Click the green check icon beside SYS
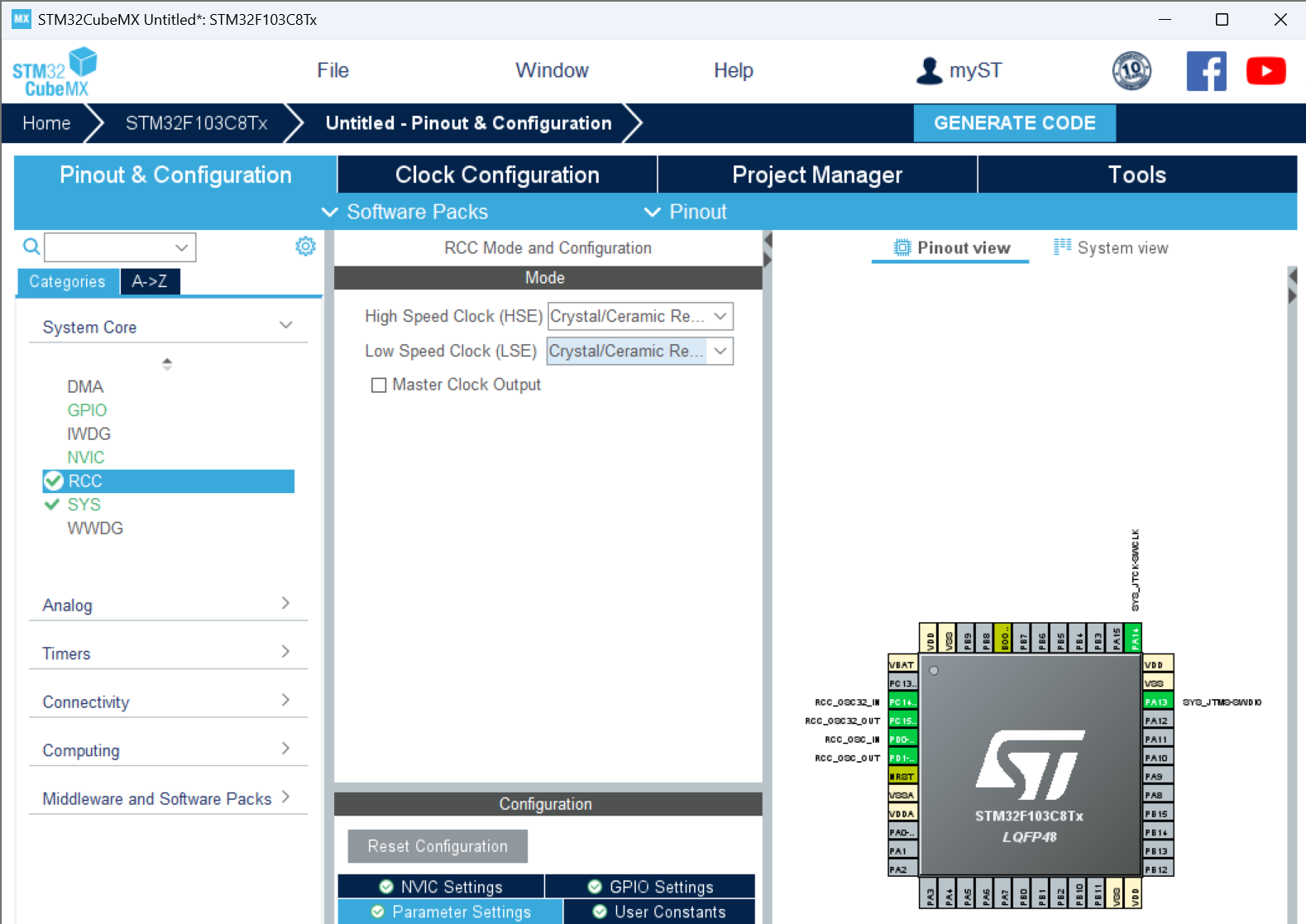Image resolution: width=1306 pixels, height=924 pixels. pos(52,504)
